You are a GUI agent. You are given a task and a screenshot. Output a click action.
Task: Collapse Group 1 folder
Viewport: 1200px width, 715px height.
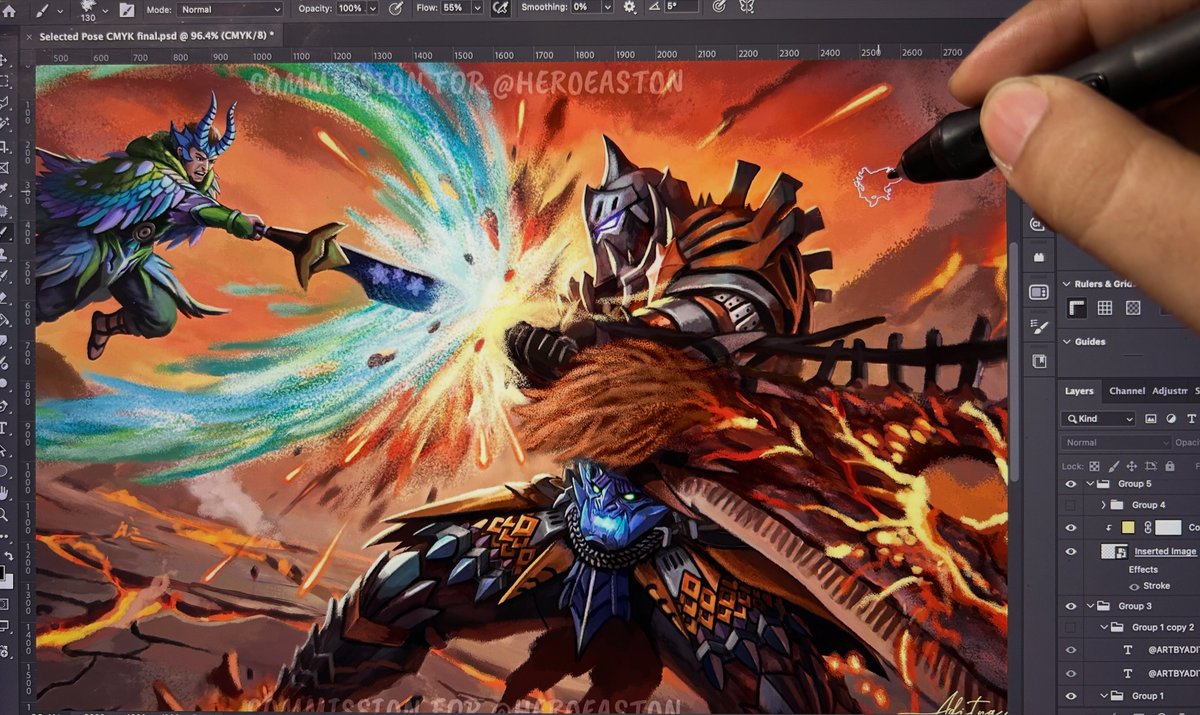pyautogui.click(x=1104, y=695)
